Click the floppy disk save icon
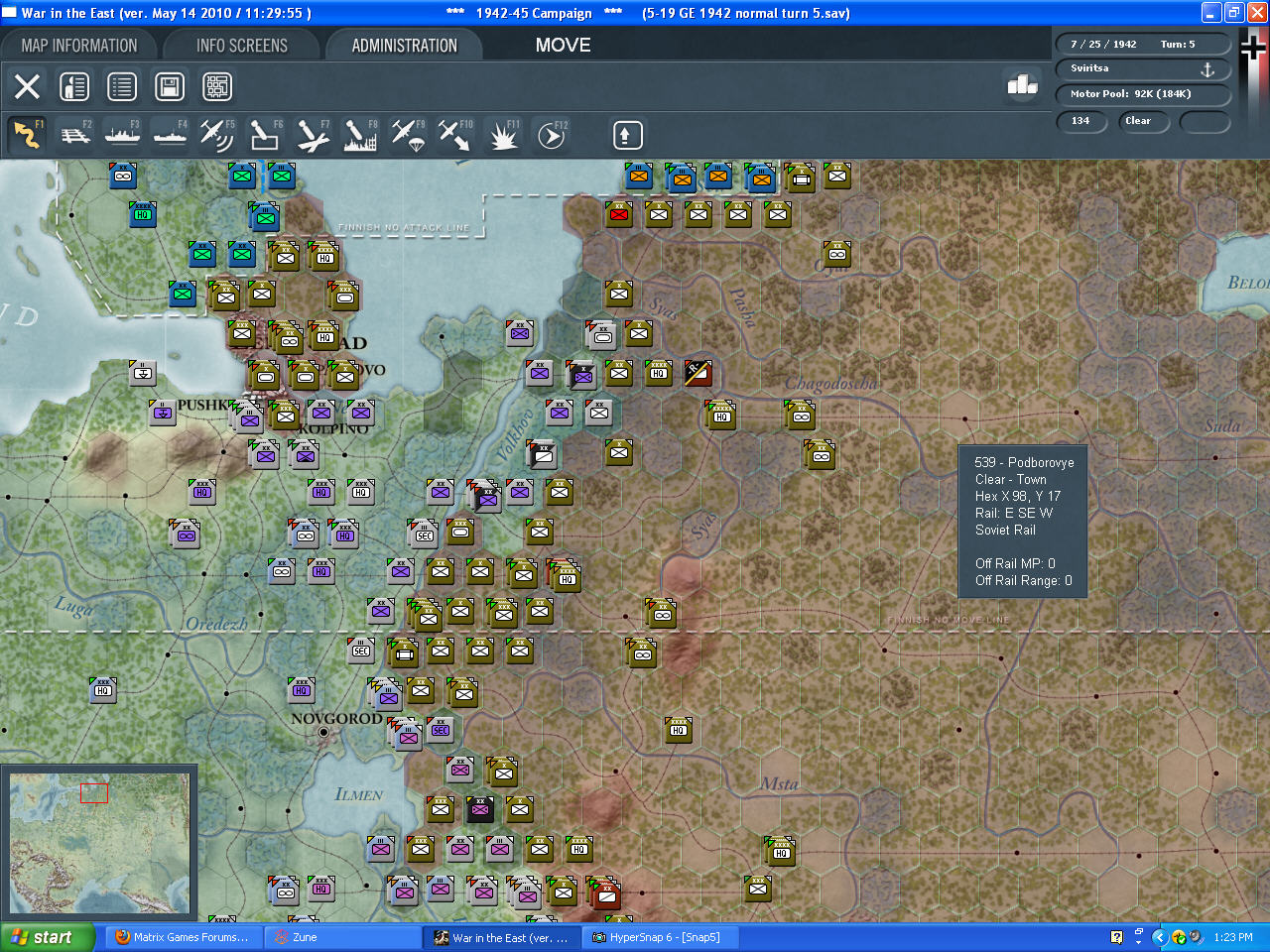Image resolution: width=1270 pixels, height=952 pixels. tap(170, 86)
